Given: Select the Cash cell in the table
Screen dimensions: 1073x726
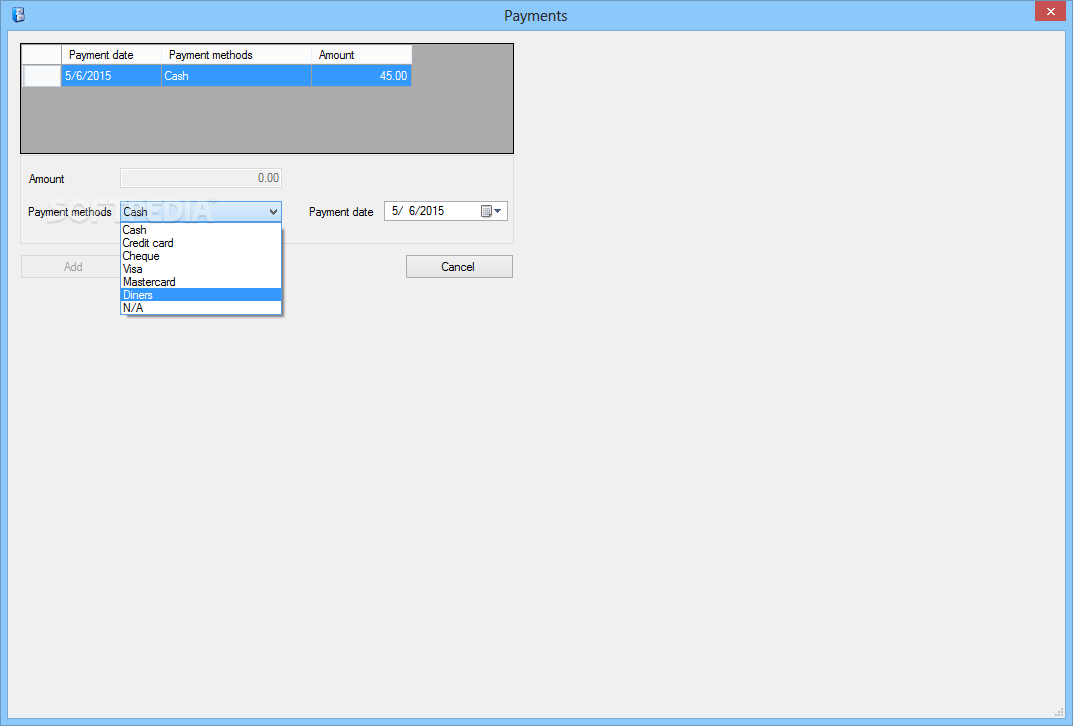Looking at the screenshot, I should tap(237, 76).
